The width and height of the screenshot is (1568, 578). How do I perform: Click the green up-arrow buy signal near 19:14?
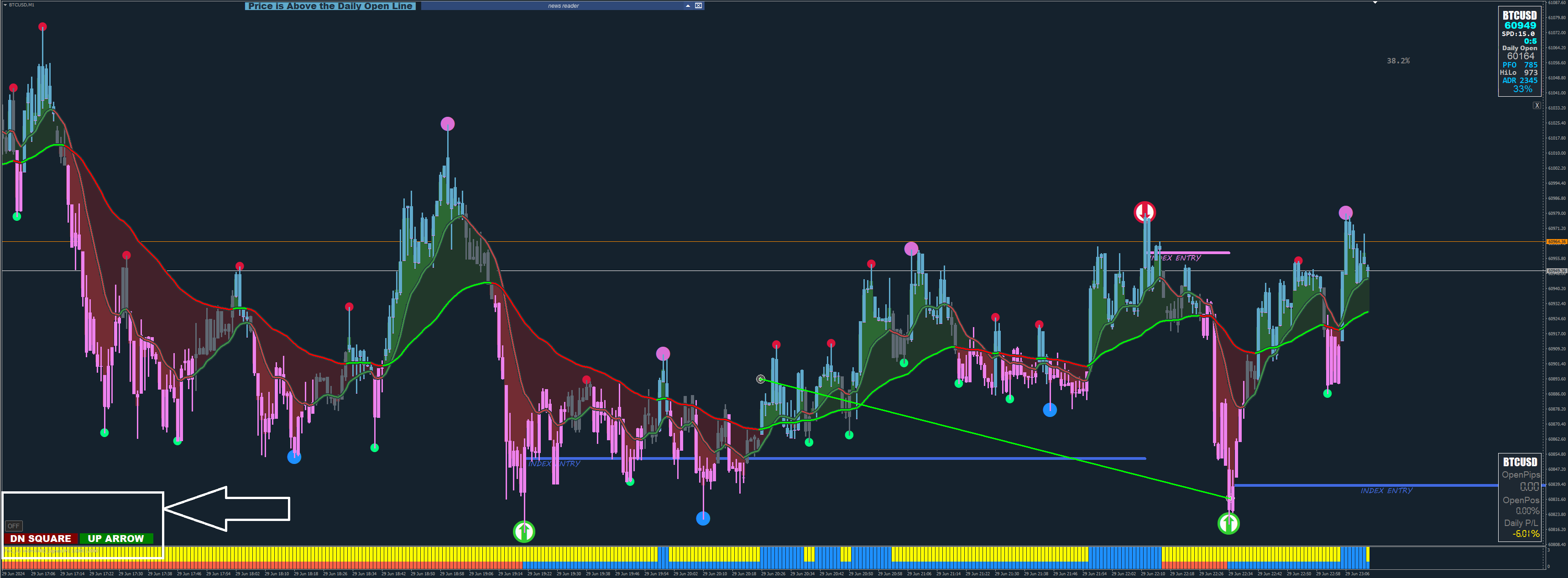(x=524, y=532)
